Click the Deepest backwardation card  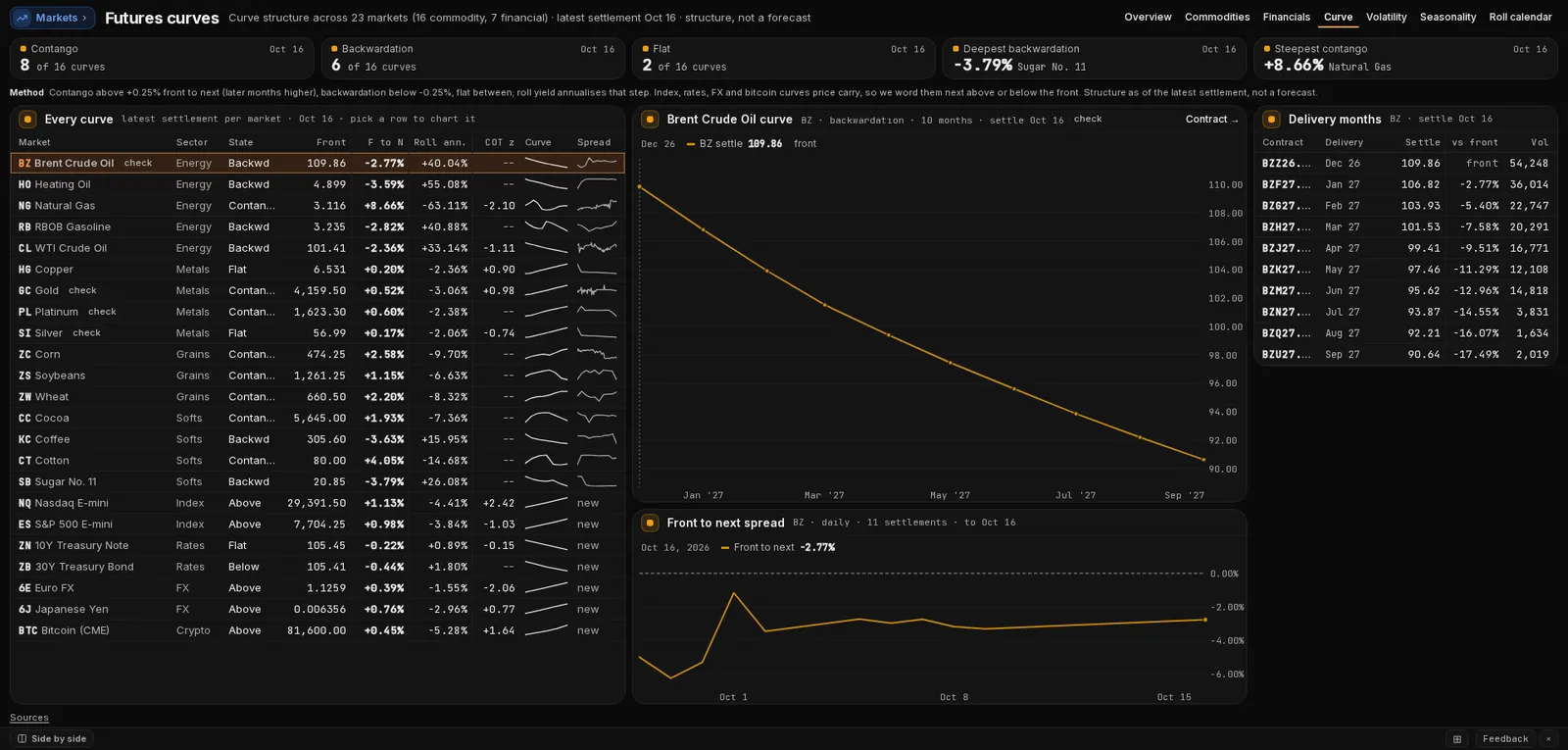click(1095, 58)
